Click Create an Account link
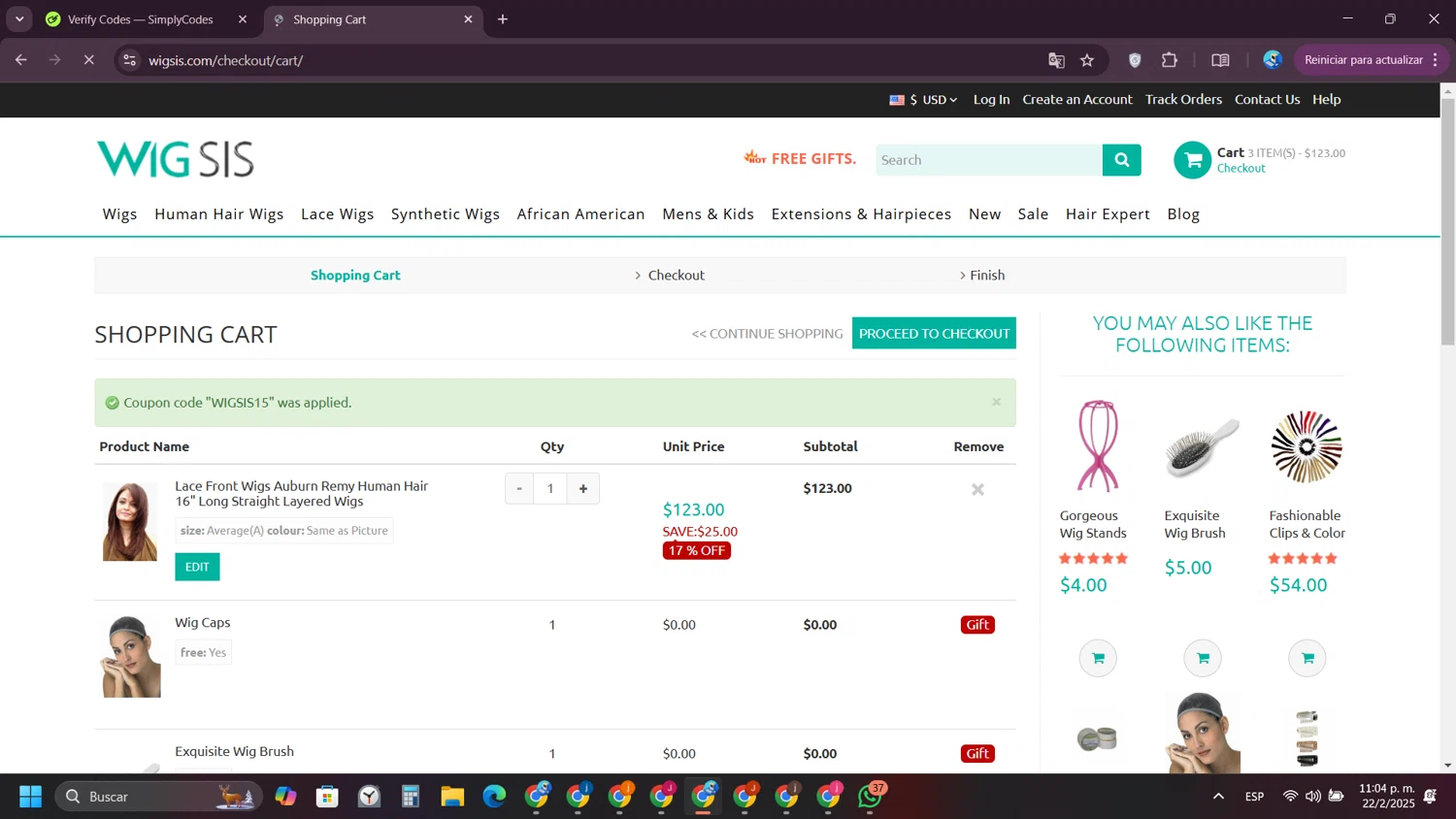The width and height of the screenshot is (1456, 819). click(1077, 99)
